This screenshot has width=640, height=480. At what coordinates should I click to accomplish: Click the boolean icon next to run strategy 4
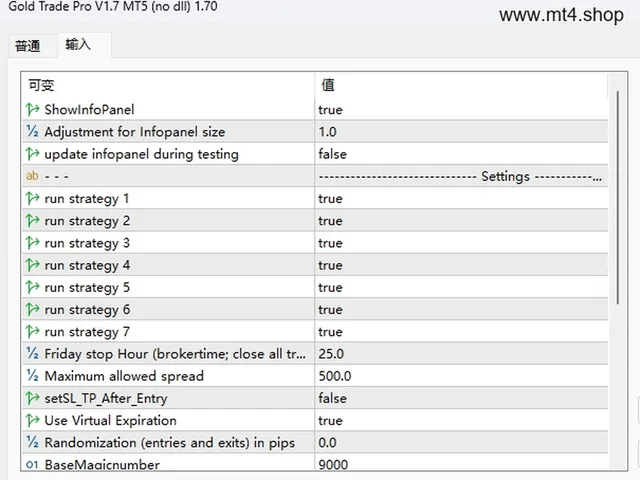point(32,265)
